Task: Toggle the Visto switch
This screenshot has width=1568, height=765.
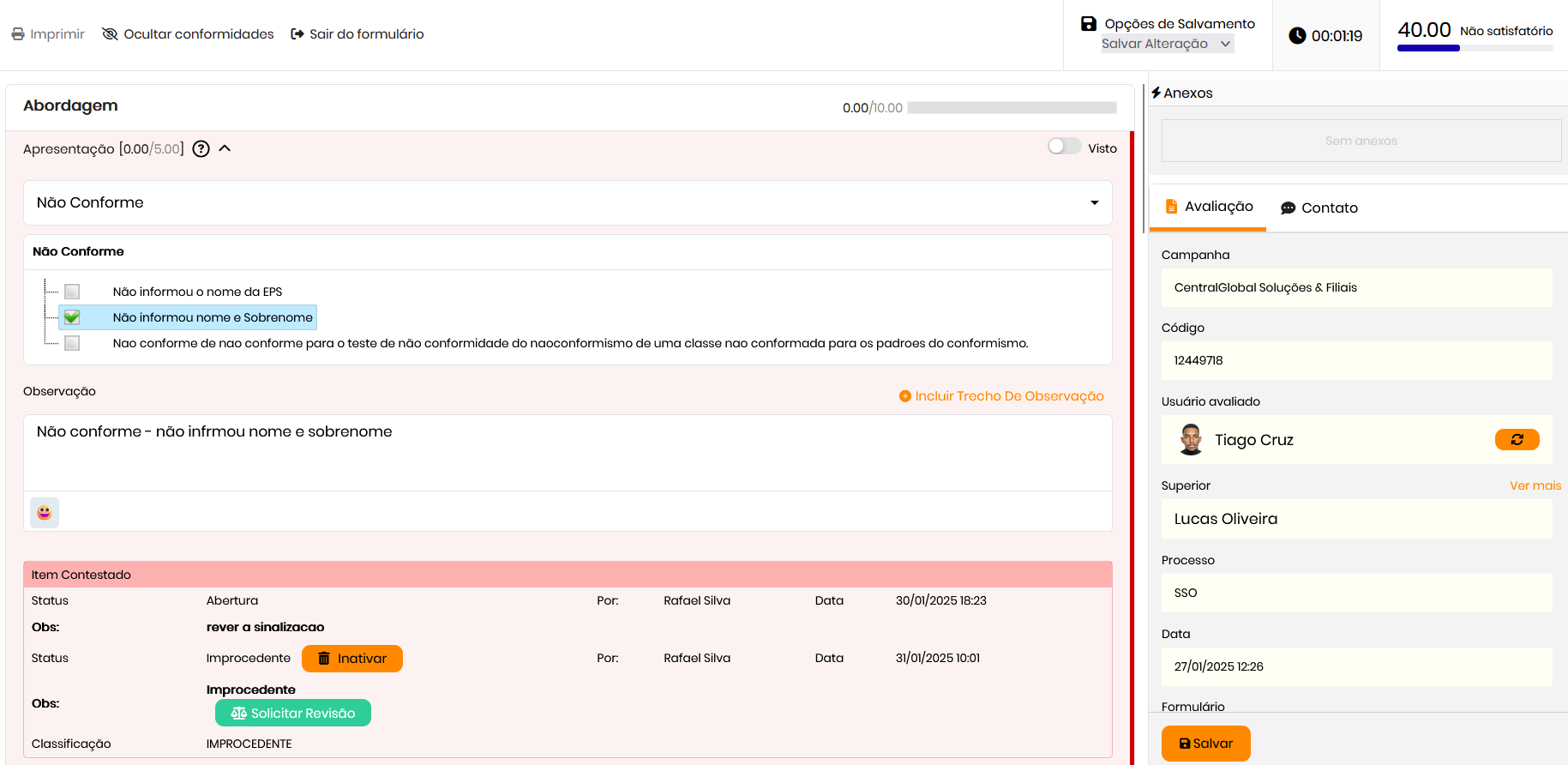Action: pyautogui.click(x=1064, y=147)
